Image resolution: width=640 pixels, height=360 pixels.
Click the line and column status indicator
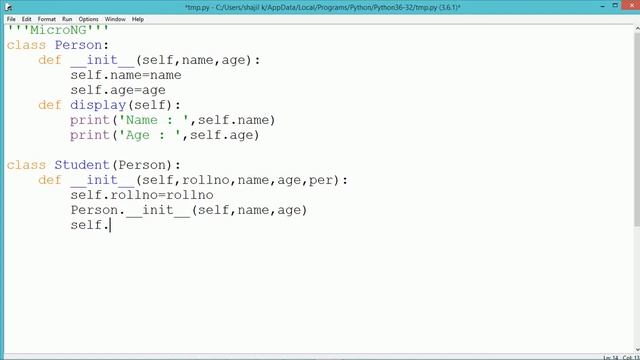(621, 358)
